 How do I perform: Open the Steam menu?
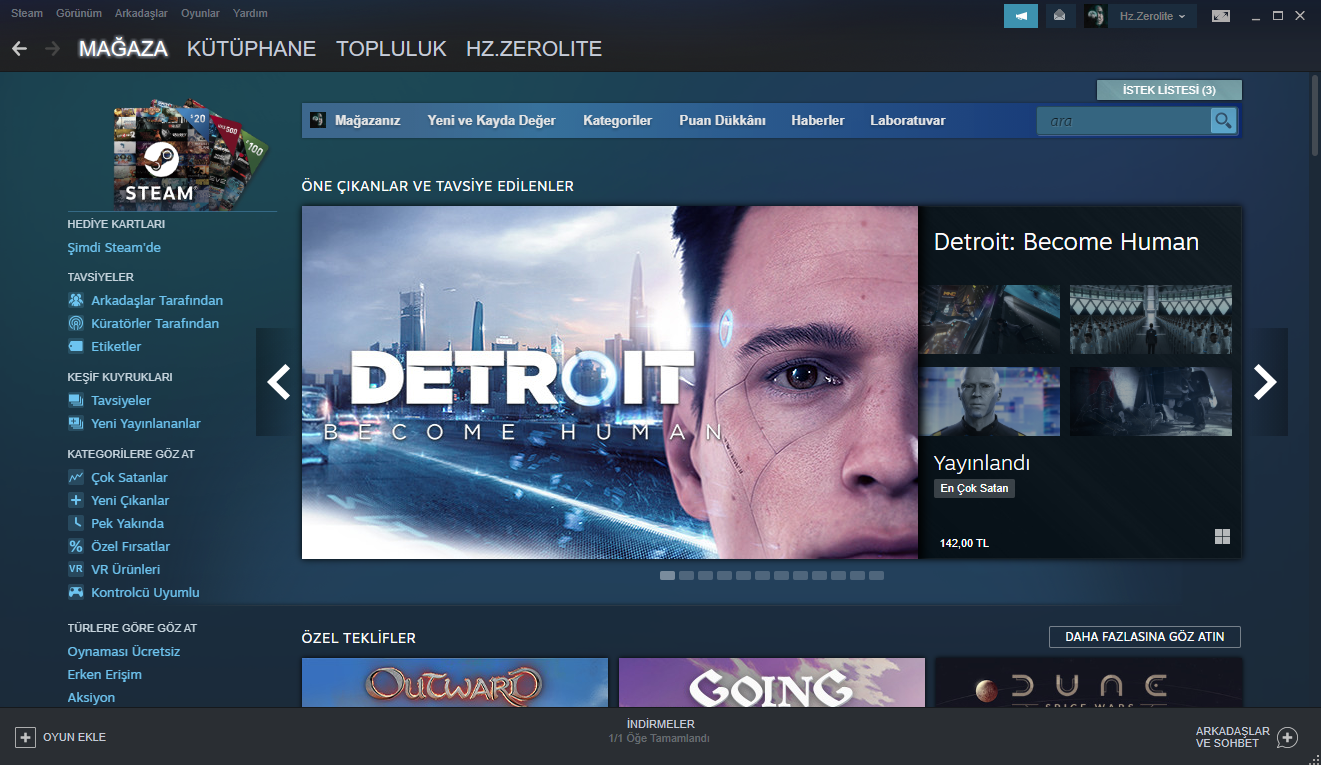(x=27, y=14)
